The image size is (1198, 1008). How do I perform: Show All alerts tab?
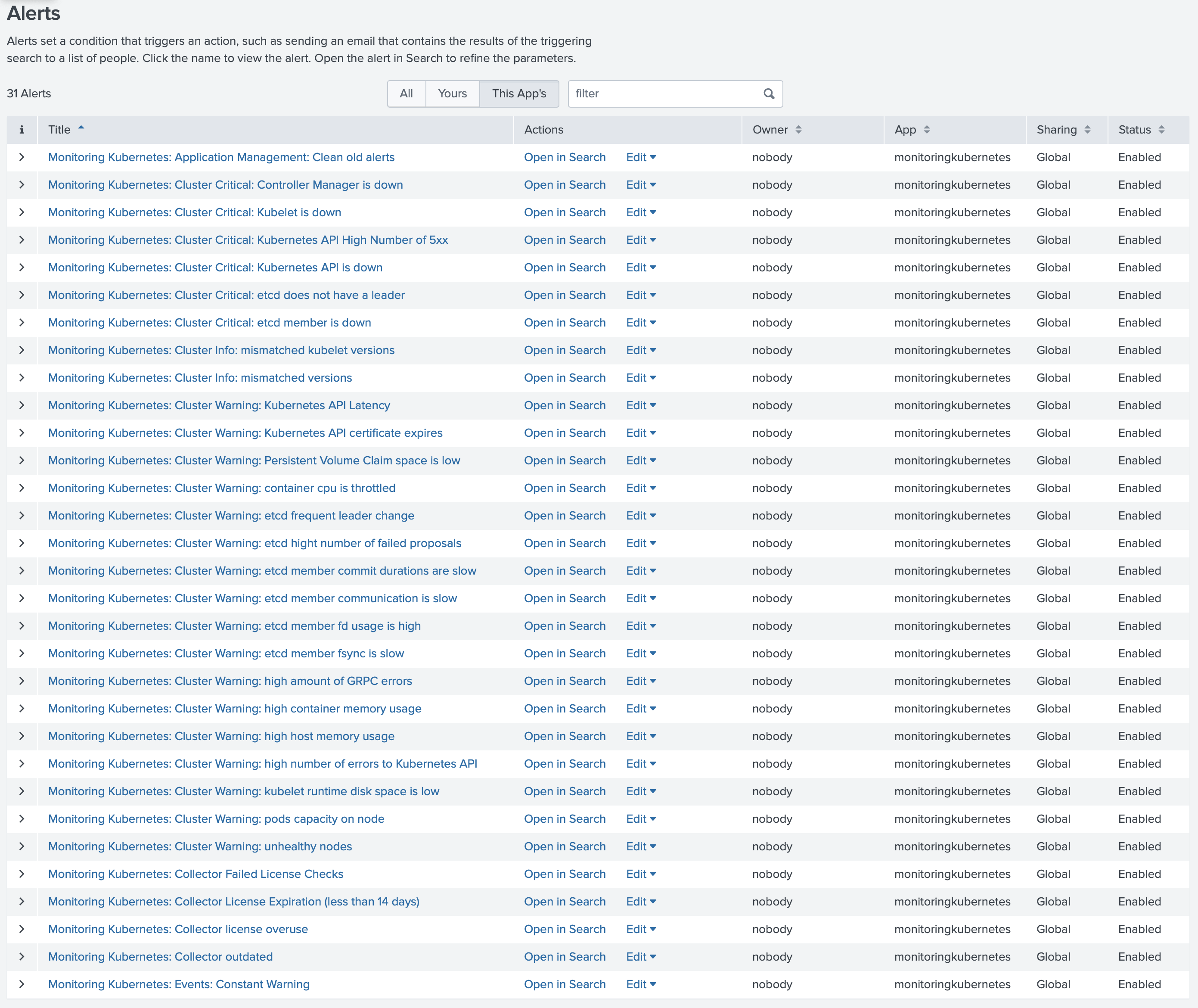point(406,94)
